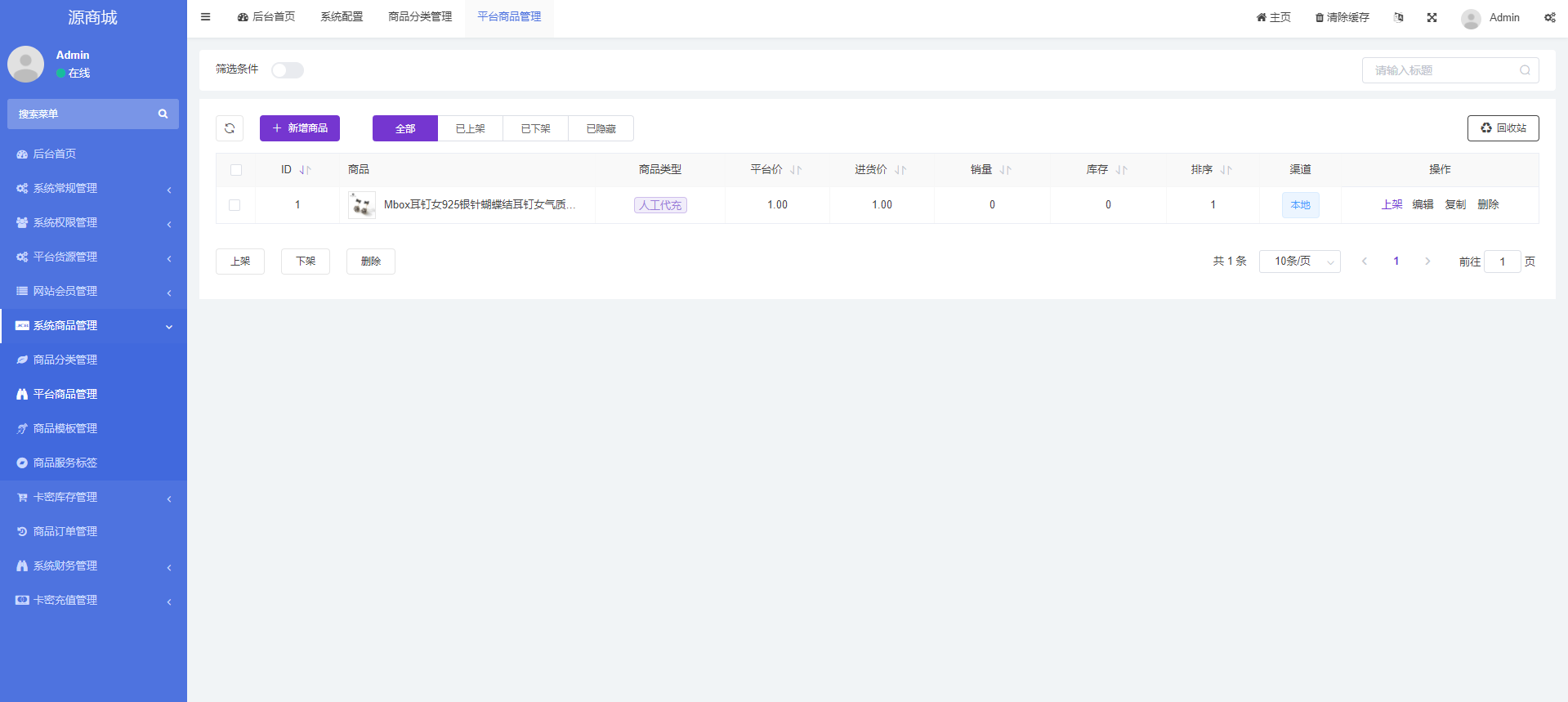1568x702 pixels.
Task: Click the search icon in sidebar menu search
Action: tap(163, 114)
